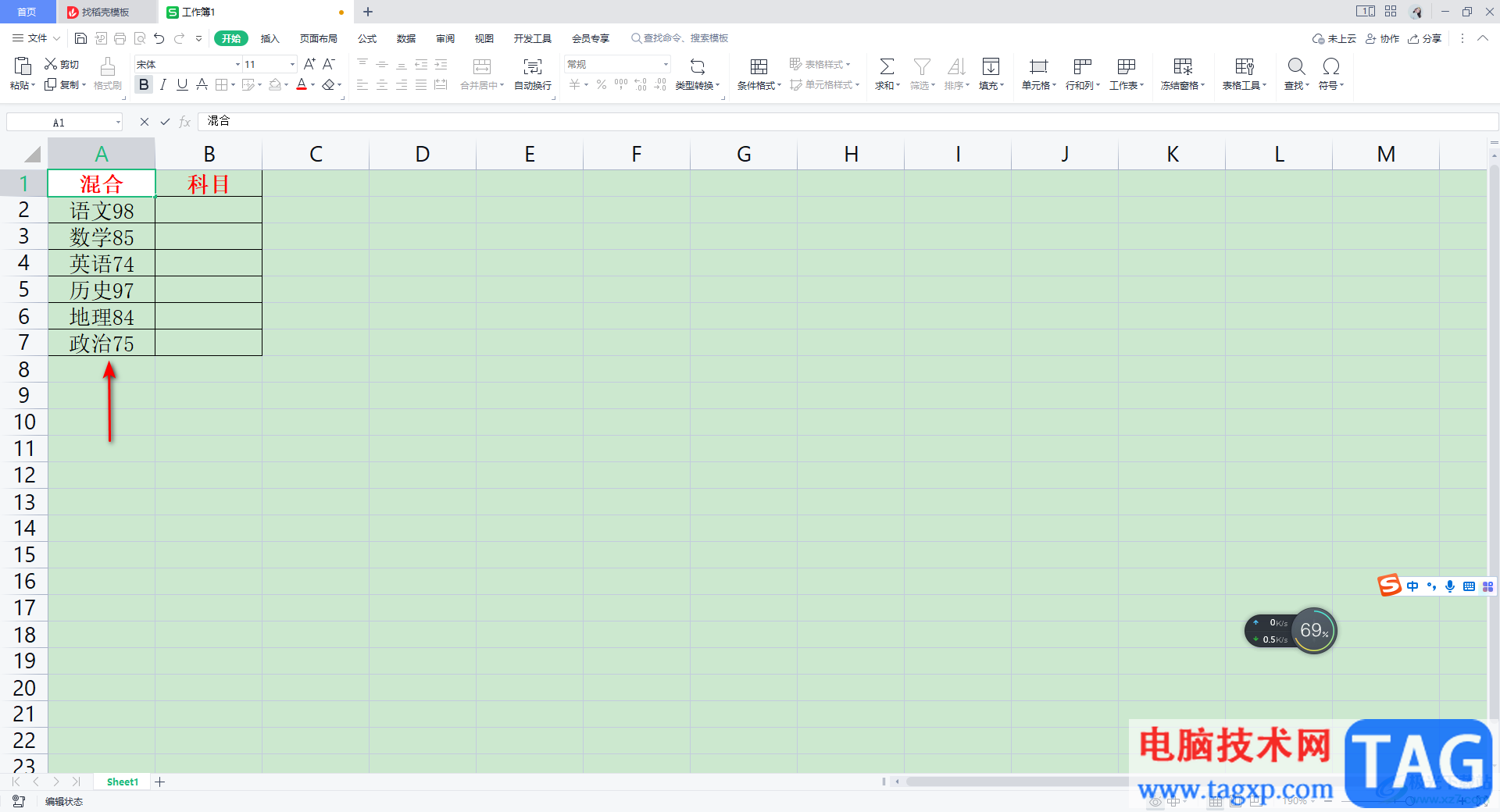Viewport: 1500px width, 812px height.
Task: Click the Table Tools (表格工具) icon
Action: 1245,66
